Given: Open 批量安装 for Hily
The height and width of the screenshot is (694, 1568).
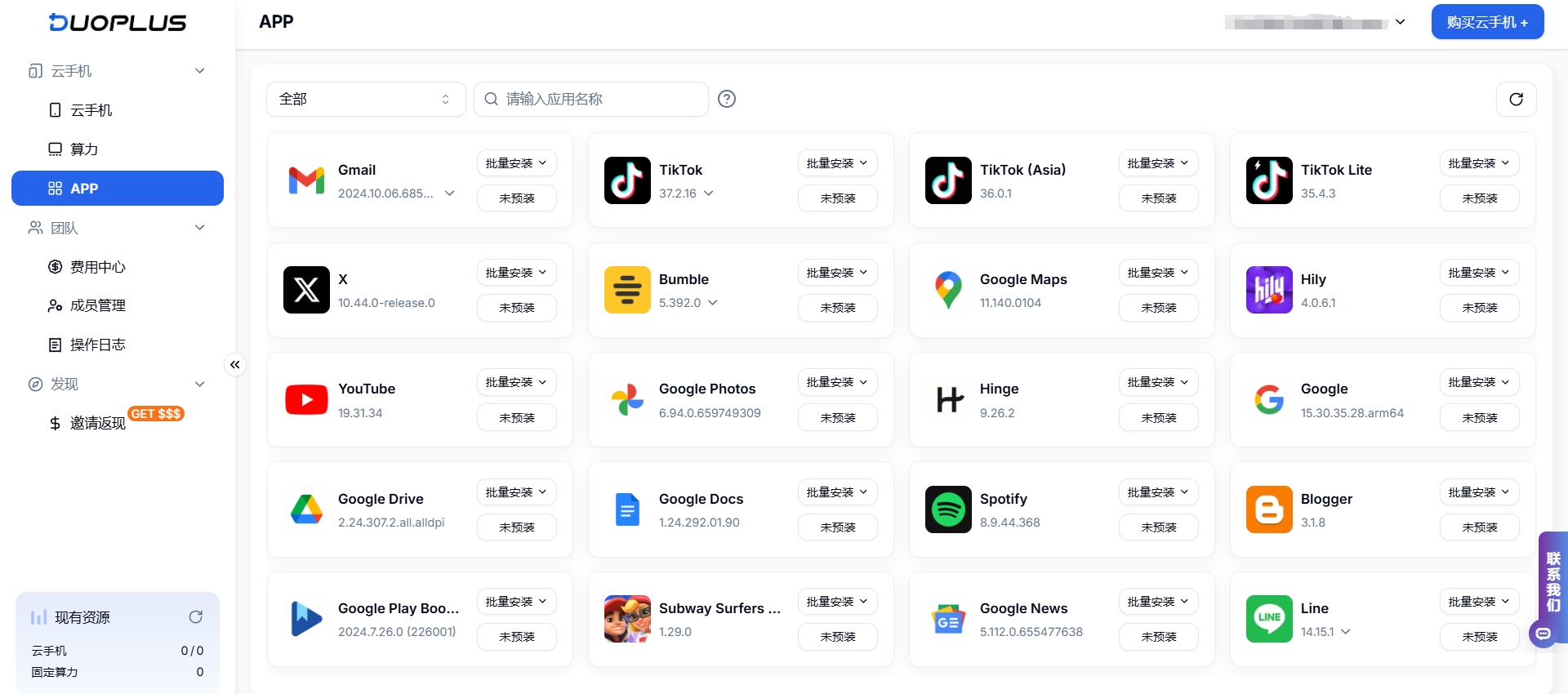Looking at the screenshot, I should tap(1479, 273).
